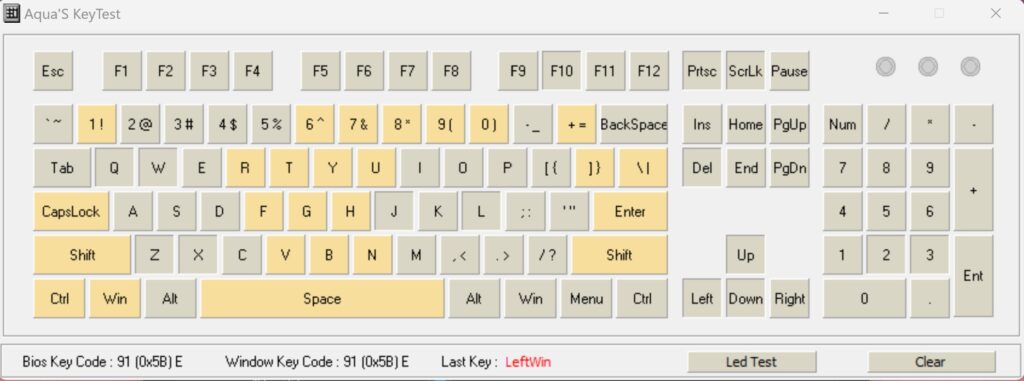The height and width of the screenshot is (381, 1024).
Task: Start the Led Test
Action: tap(752, 361)
